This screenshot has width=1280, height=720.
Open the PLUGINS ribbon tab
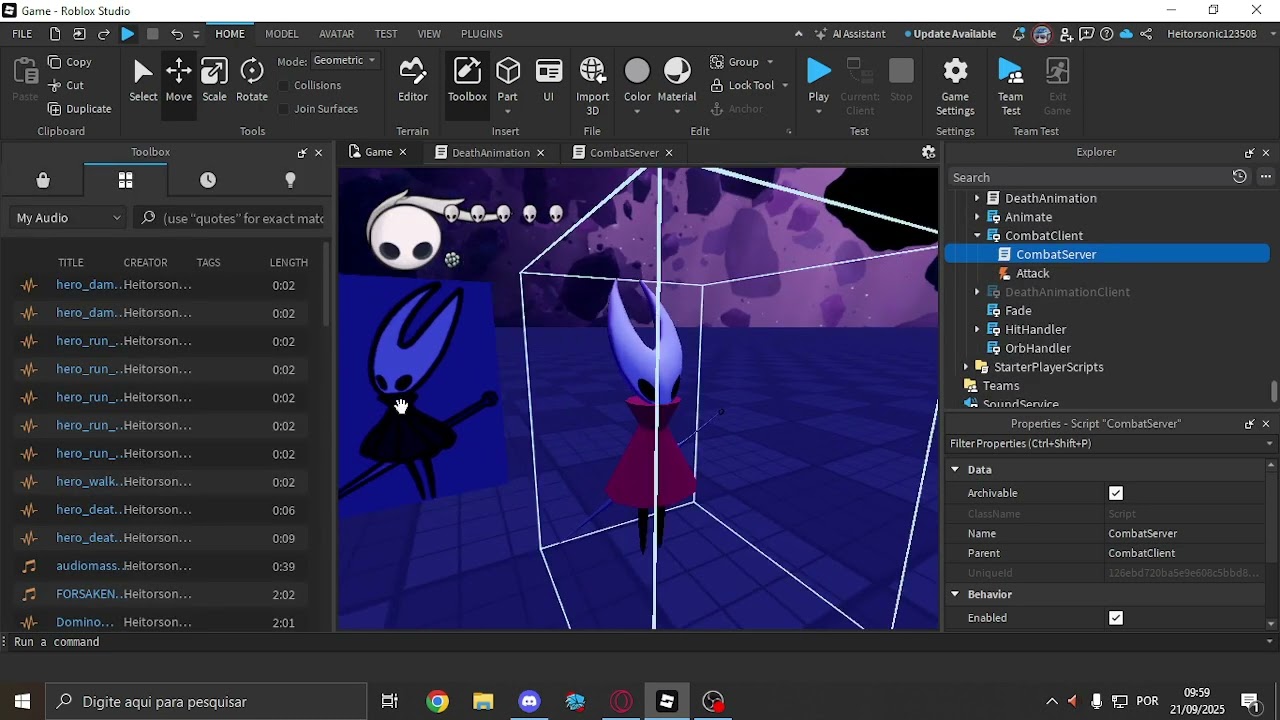coord(481,34)
